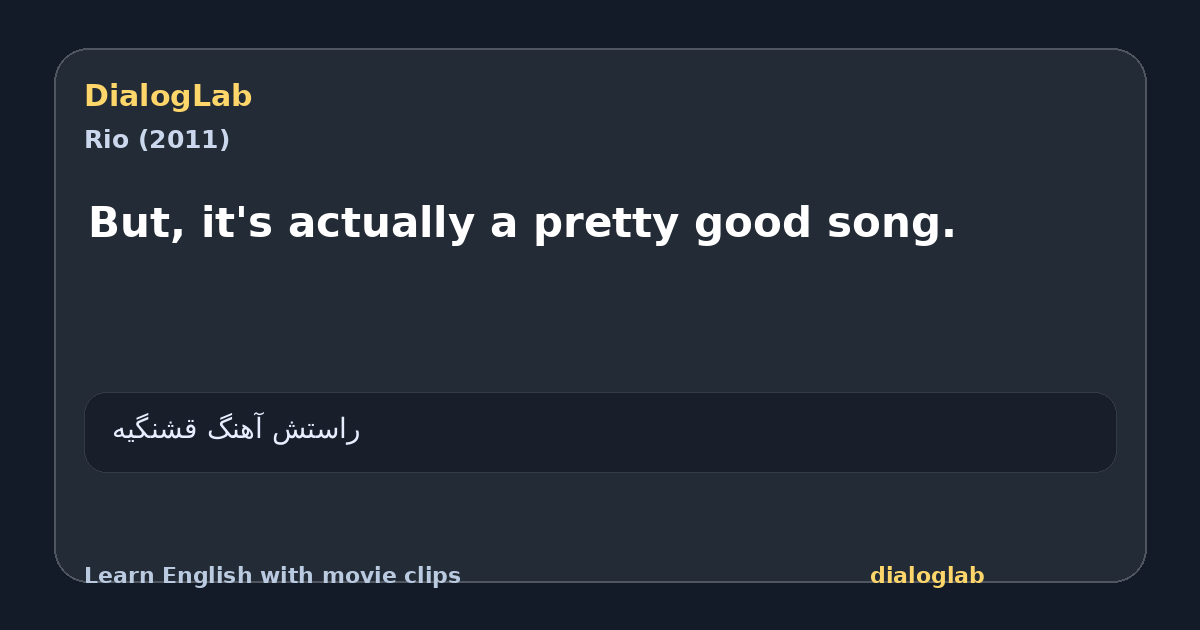
Task: Click the single-letter word "a" in the subtitle
Action: click(x=503, y=227)
